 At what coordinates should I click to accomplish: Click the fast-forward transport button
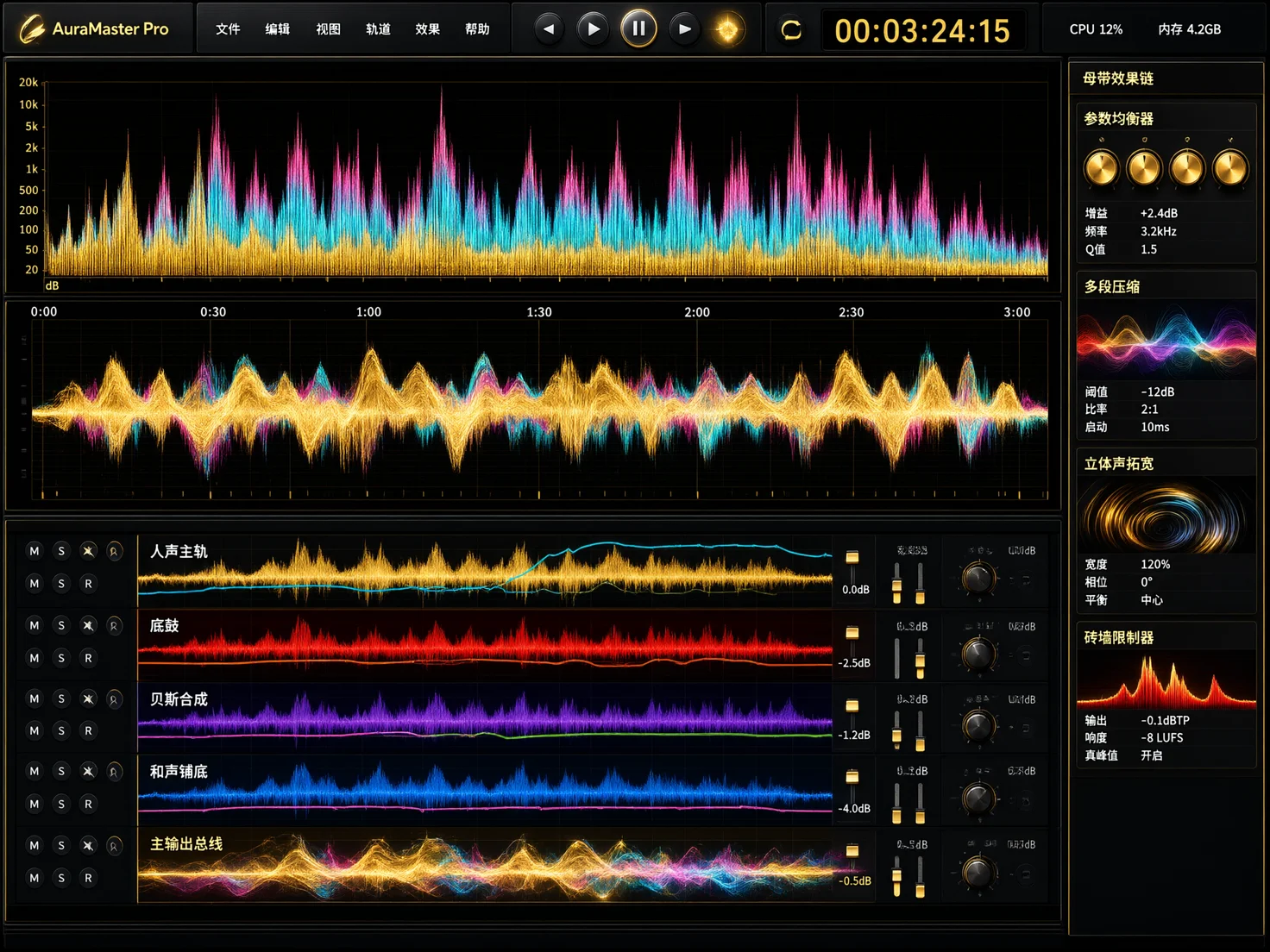point(684,29)
